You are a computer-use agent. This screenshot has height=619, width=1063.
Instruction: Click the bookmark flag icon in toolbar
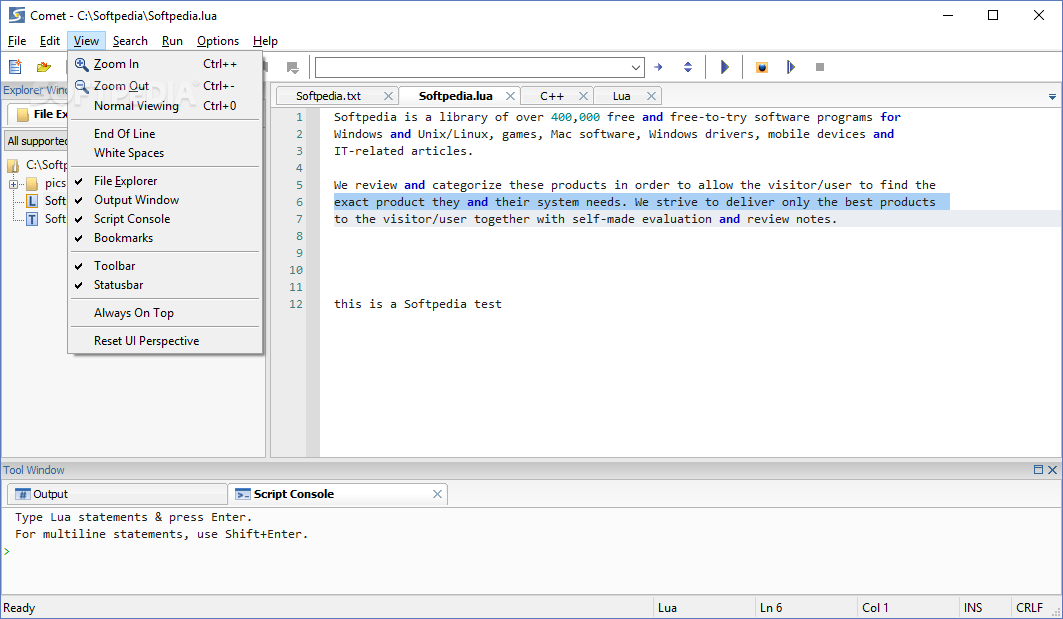[293, 67]
